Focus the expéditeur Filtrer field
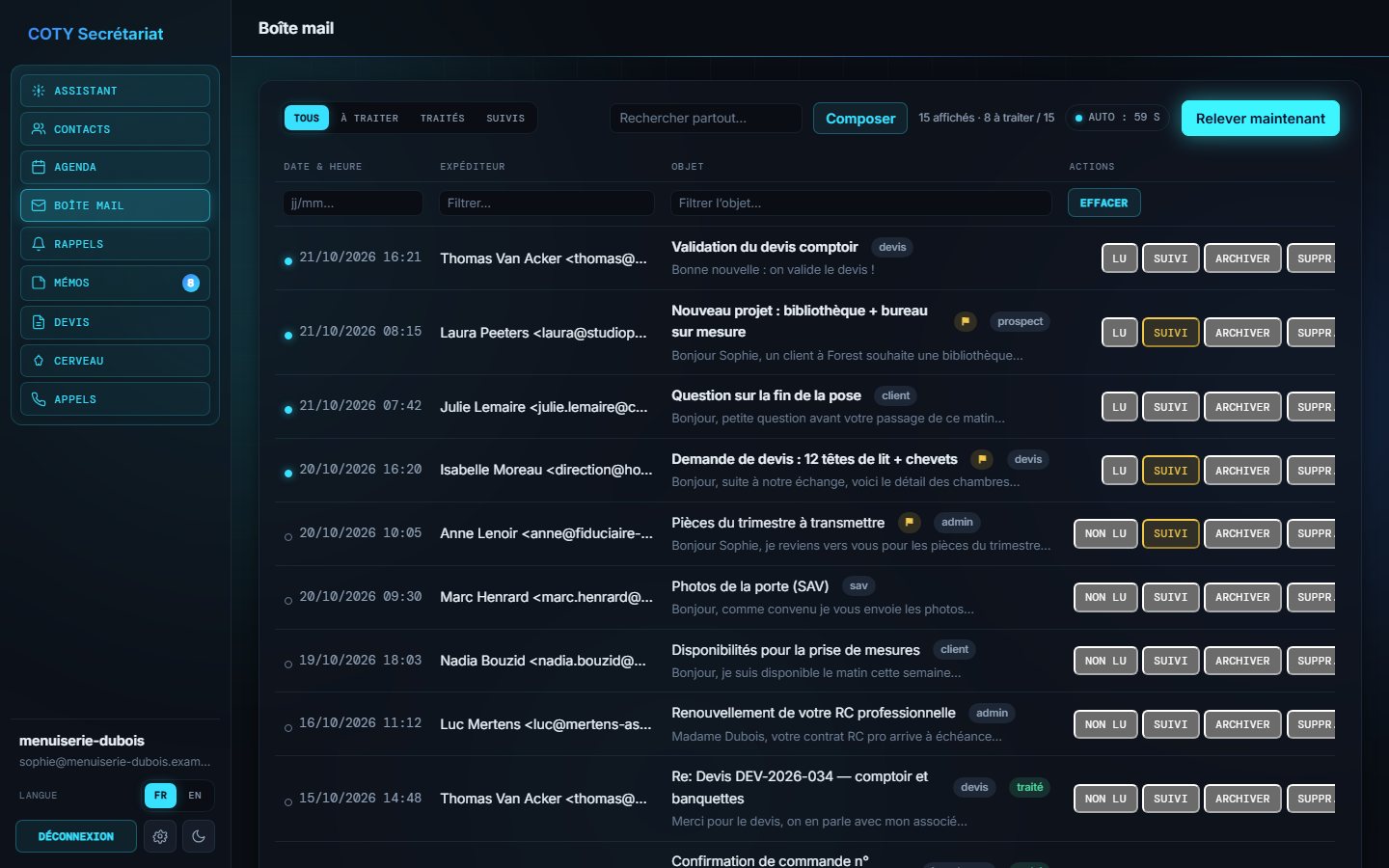The height and width of the screenshot is (868, 1389). (x=547, y=203)
